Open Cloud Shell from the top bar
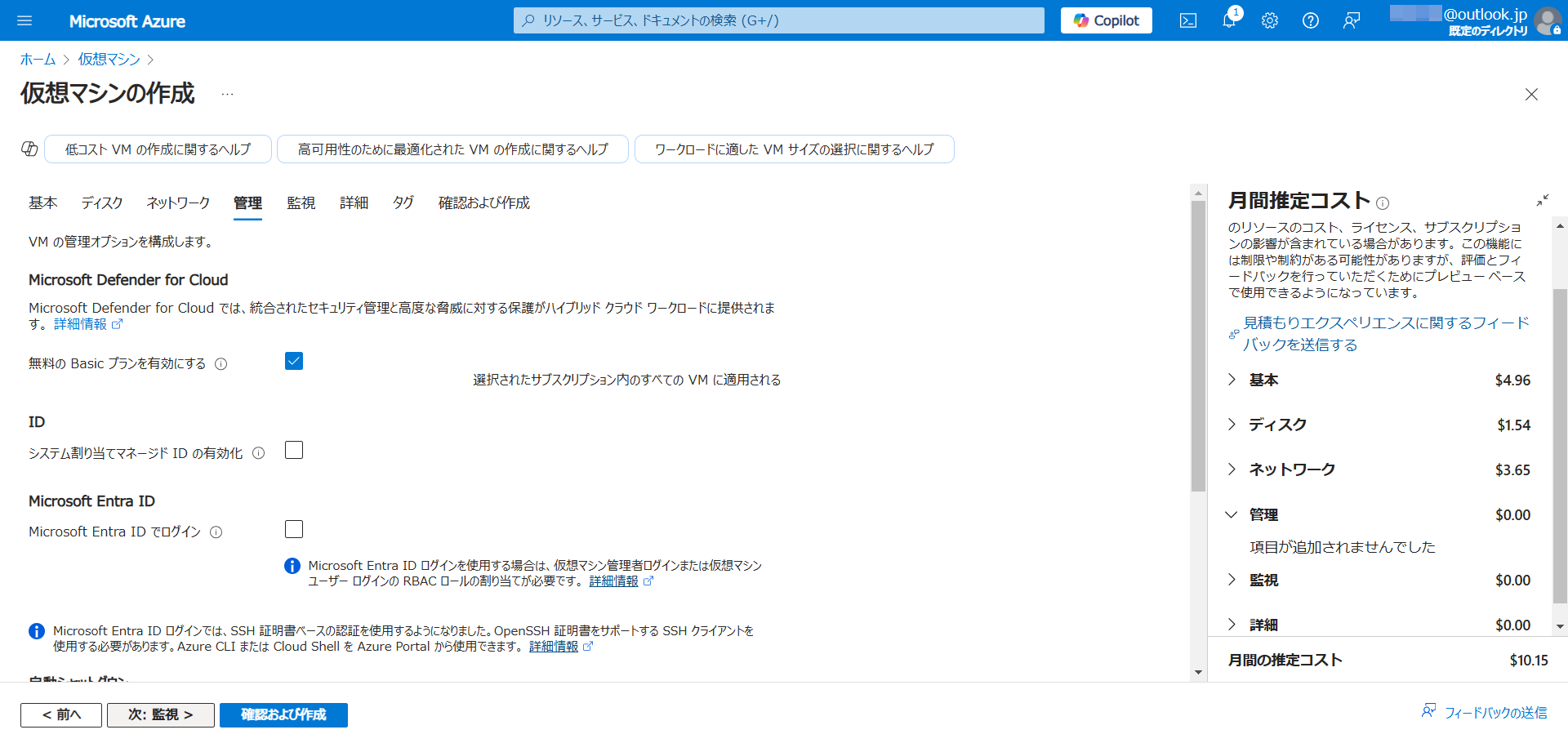The height and width of the screenshot is (752, 1568). pos(1188,20)
